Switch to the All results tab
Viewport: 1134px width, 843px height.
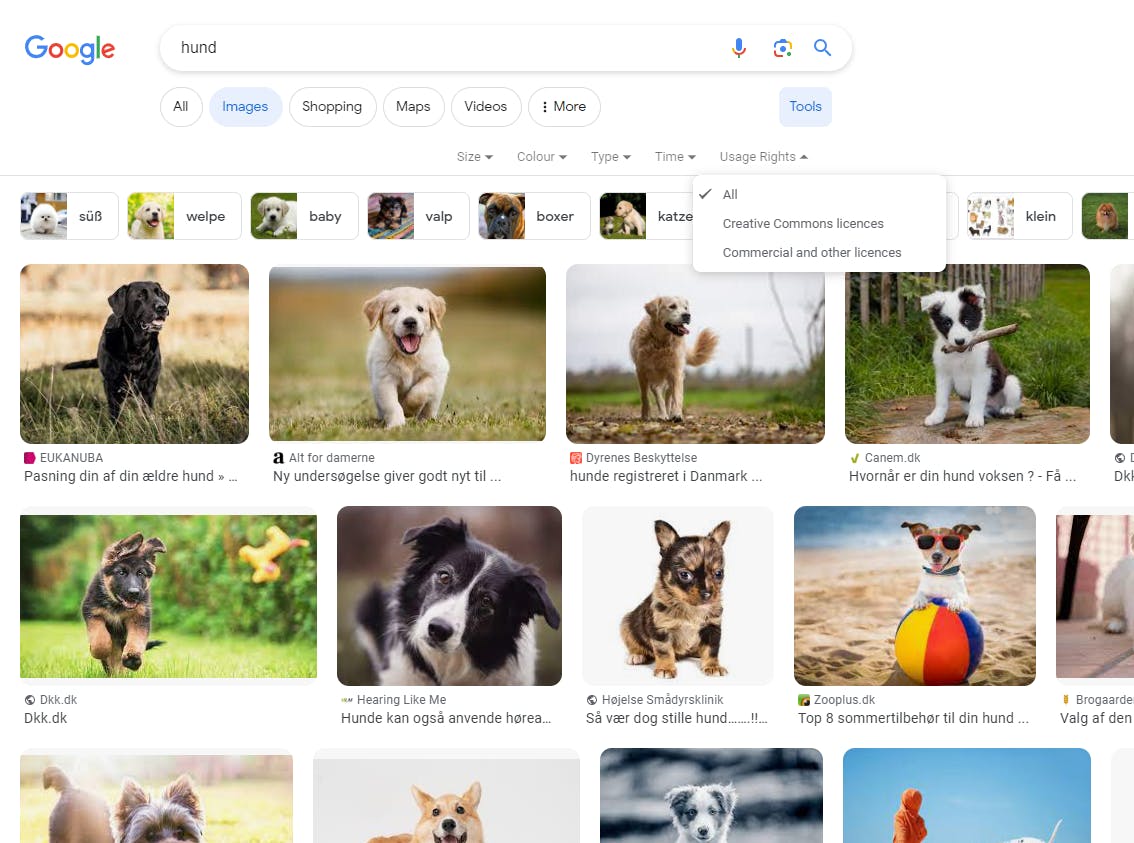click(181, 106)
